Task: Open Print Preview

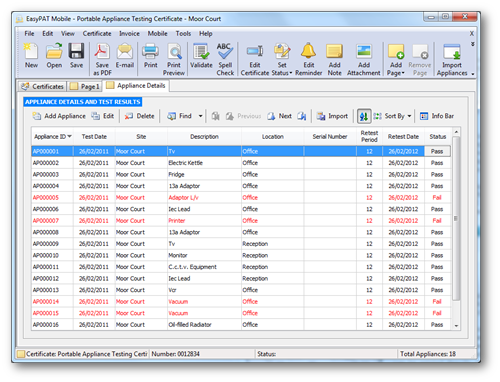Action: [x=174, y=59]
